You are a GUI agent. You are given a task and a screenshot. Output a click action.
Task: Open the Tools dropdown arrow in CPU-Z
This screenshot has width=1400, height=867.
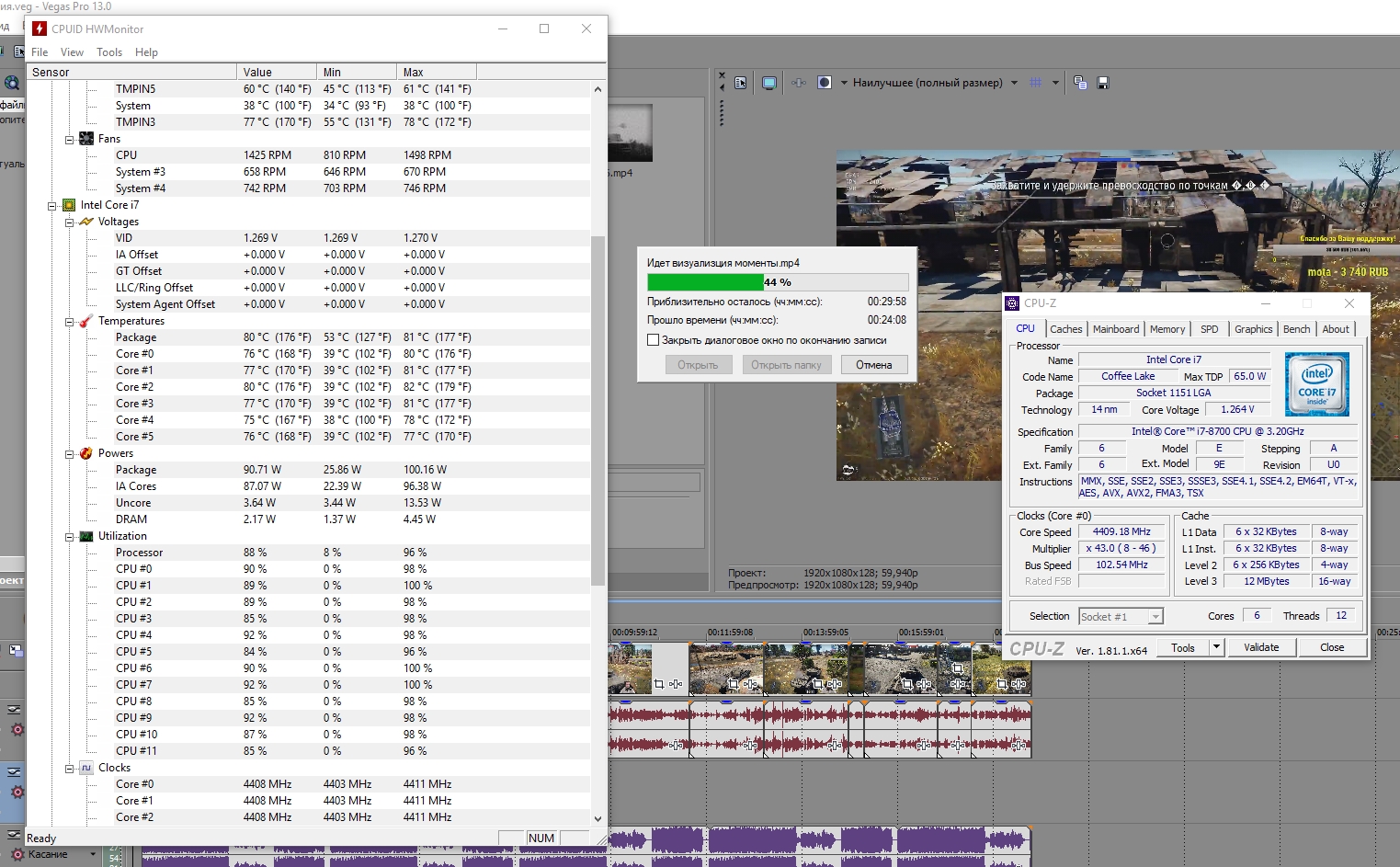(x=1216, y=647)
